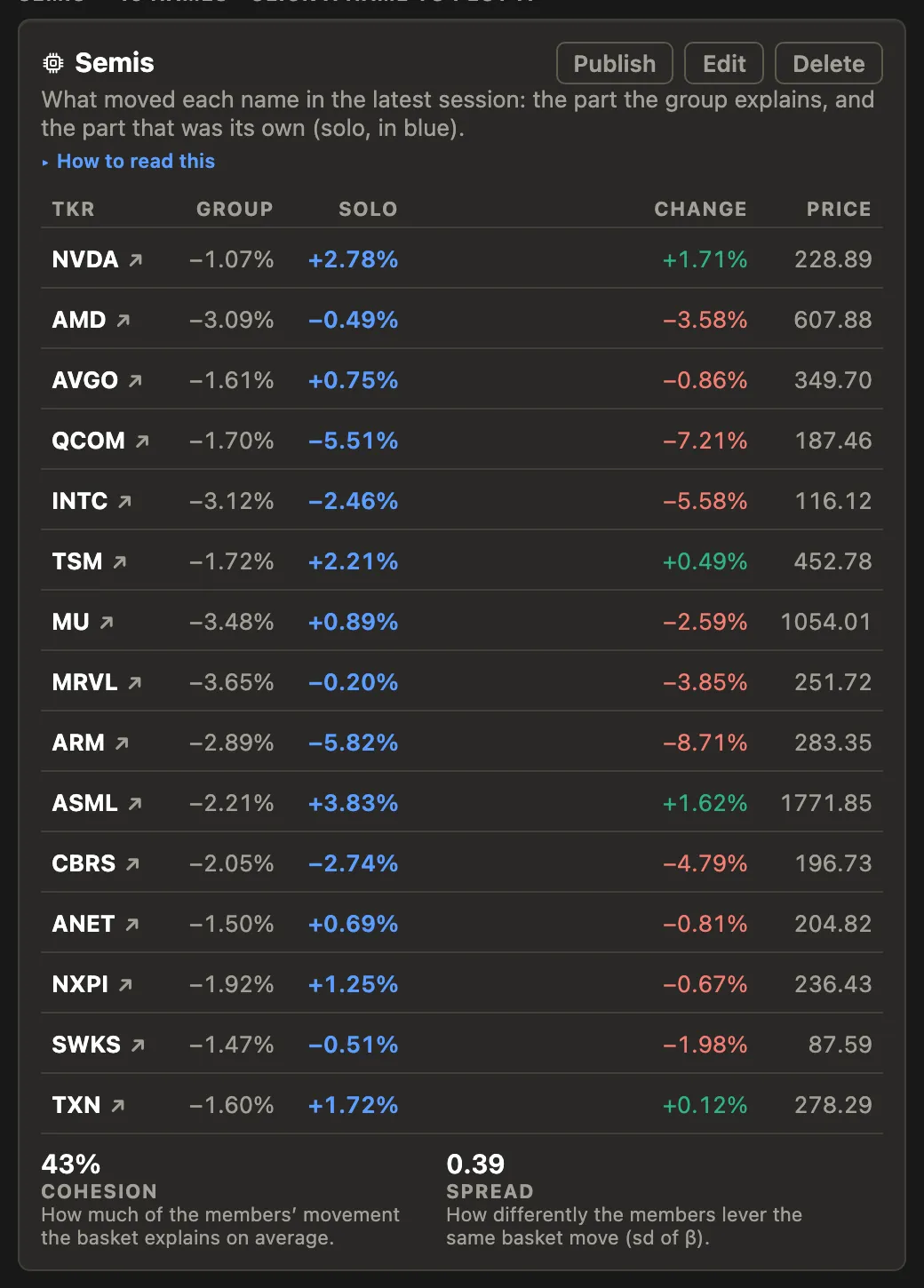
Task: Open TSM ticker arrow icon
Action: pyautogui.click(x=120, y=562)
